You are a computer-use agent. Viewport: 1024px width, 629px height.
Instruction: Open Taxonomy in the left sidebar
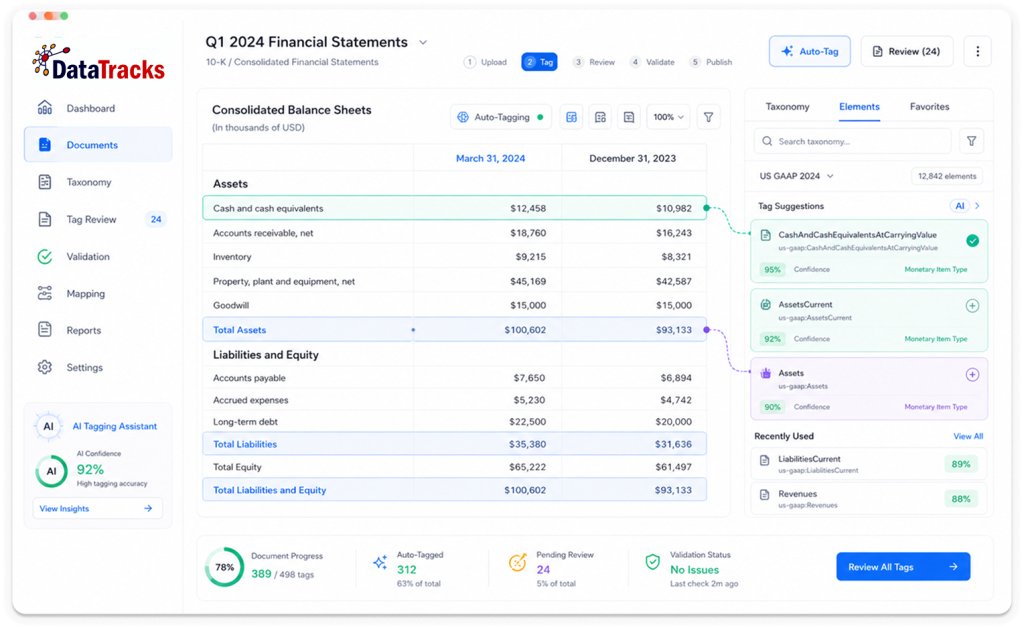(x=89, y=182)
